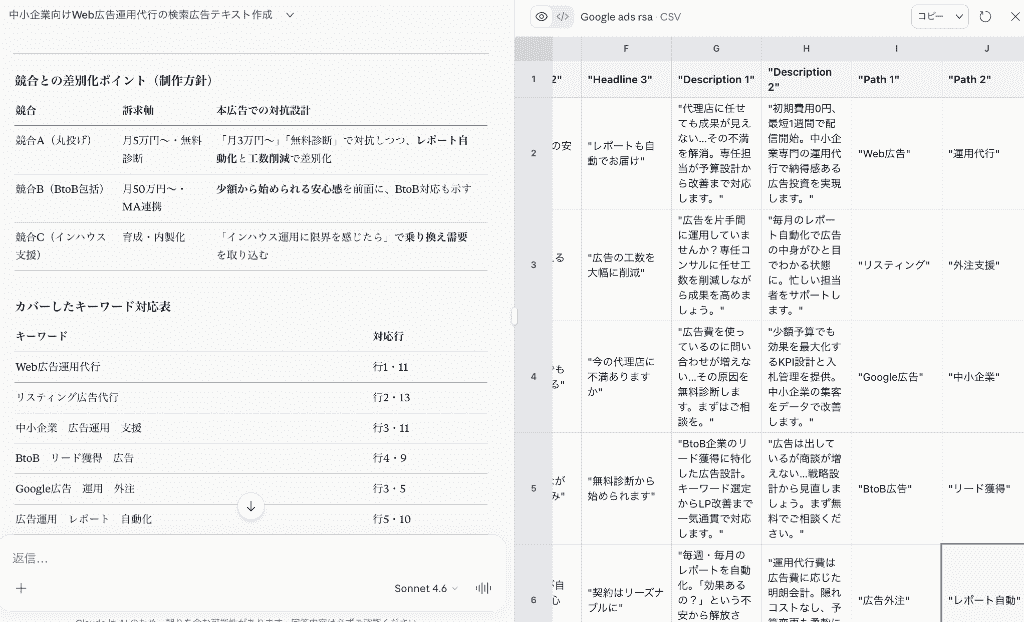Click the panel divider resize handle
The height and width of the screenshot is (622, 1024).
514,316
